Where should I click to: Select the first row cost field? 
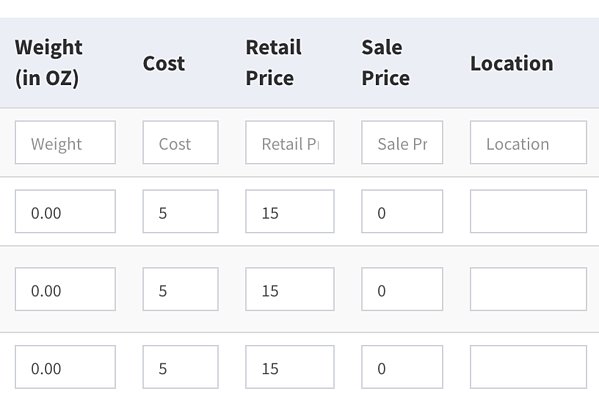181,211
